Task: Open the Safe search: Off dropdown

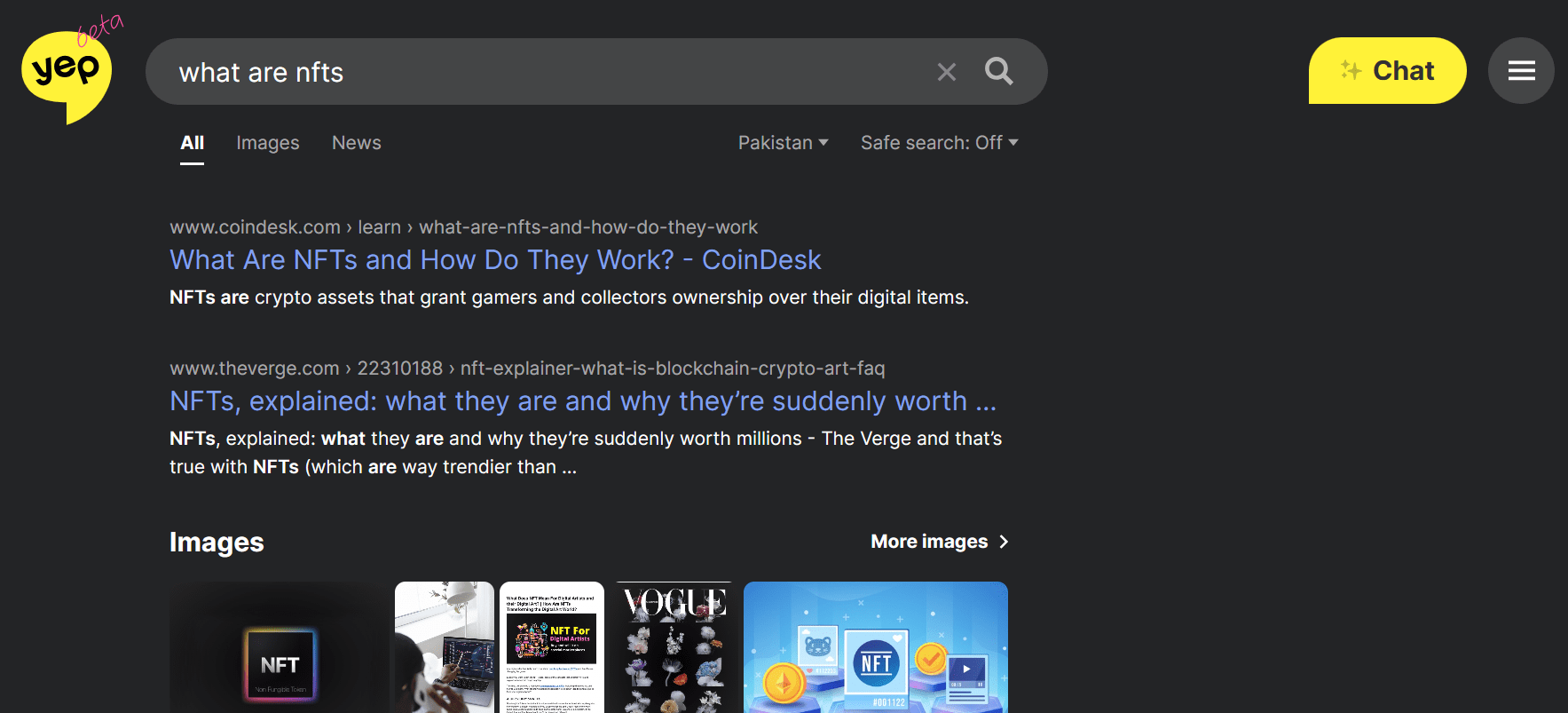Action: click(x=939, y=143)
